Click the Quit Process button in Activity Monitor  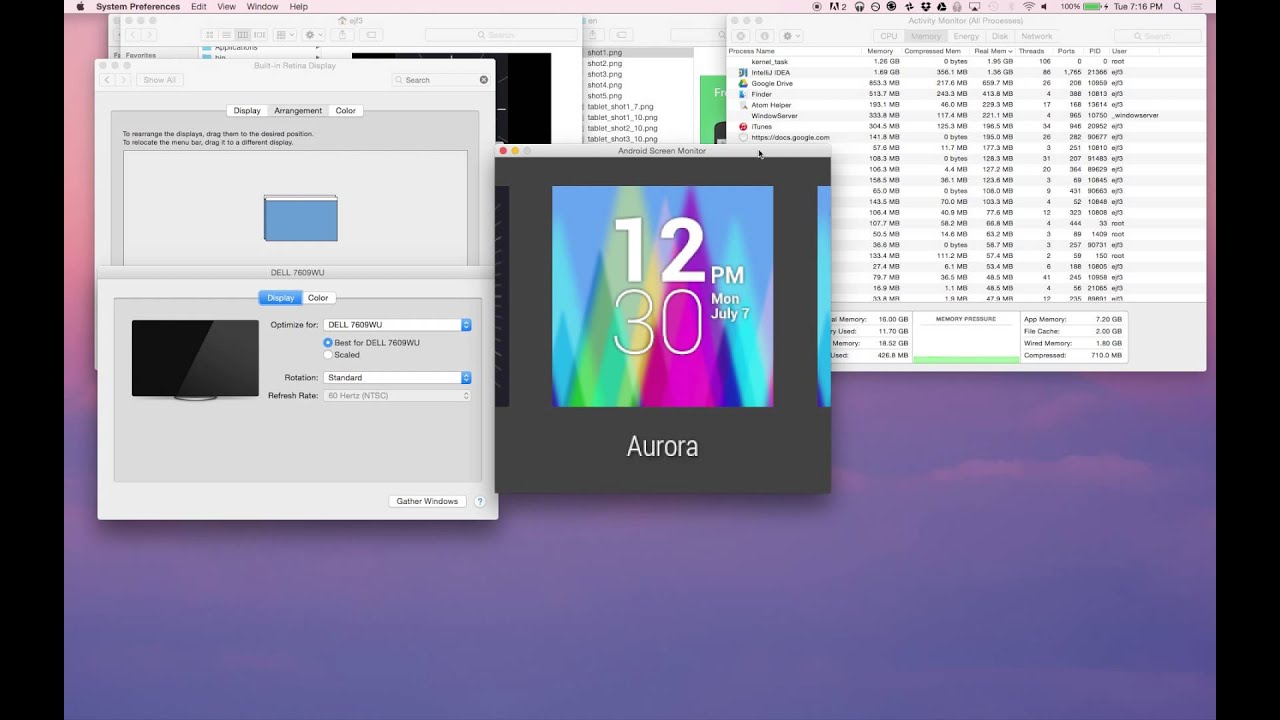(x=742, y=36)
